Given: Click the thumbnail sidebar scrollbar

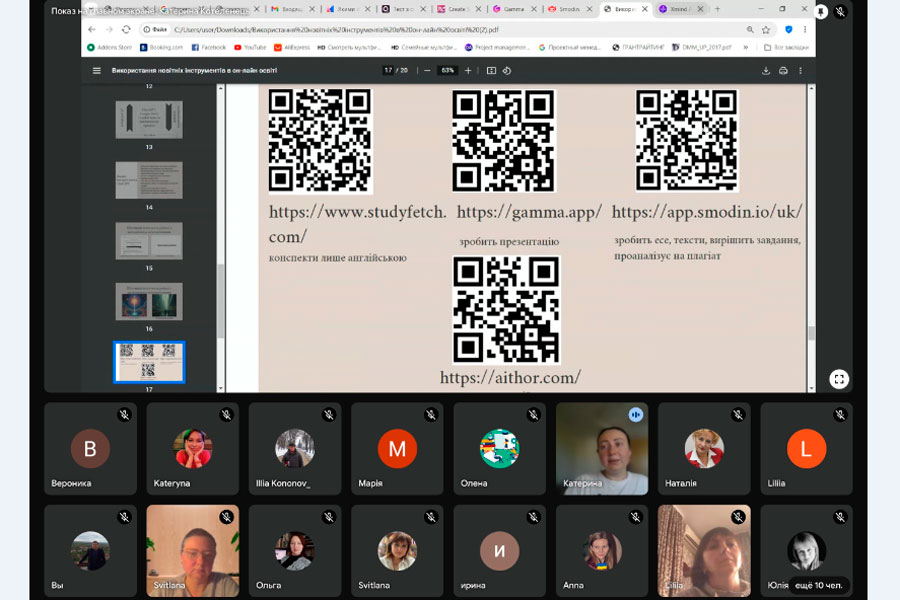Looking at the screenshot, I should click(220, 301).
